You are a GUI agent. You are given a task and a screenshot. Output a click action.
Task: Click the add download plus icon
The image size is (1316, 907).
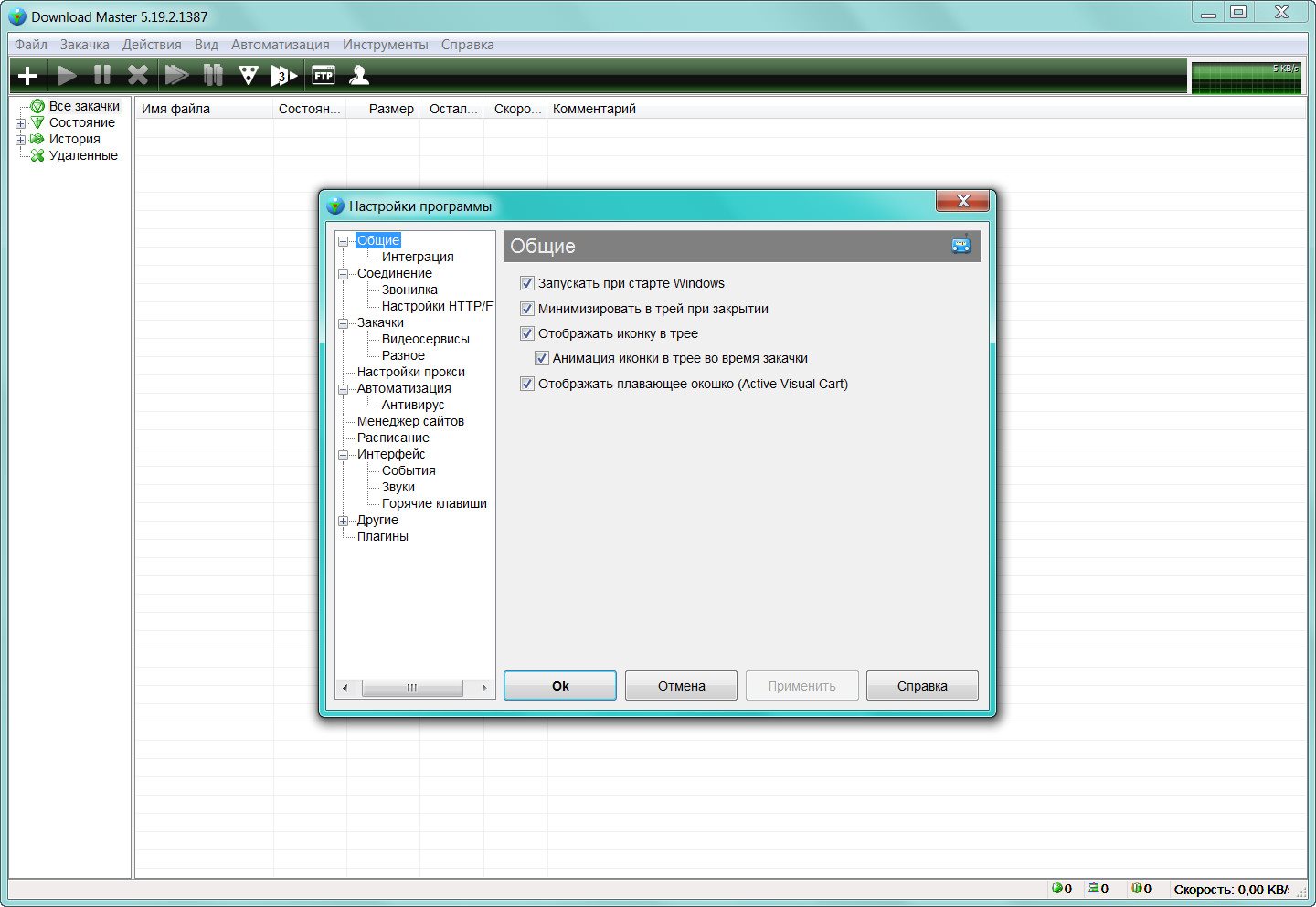pos(27,75)
